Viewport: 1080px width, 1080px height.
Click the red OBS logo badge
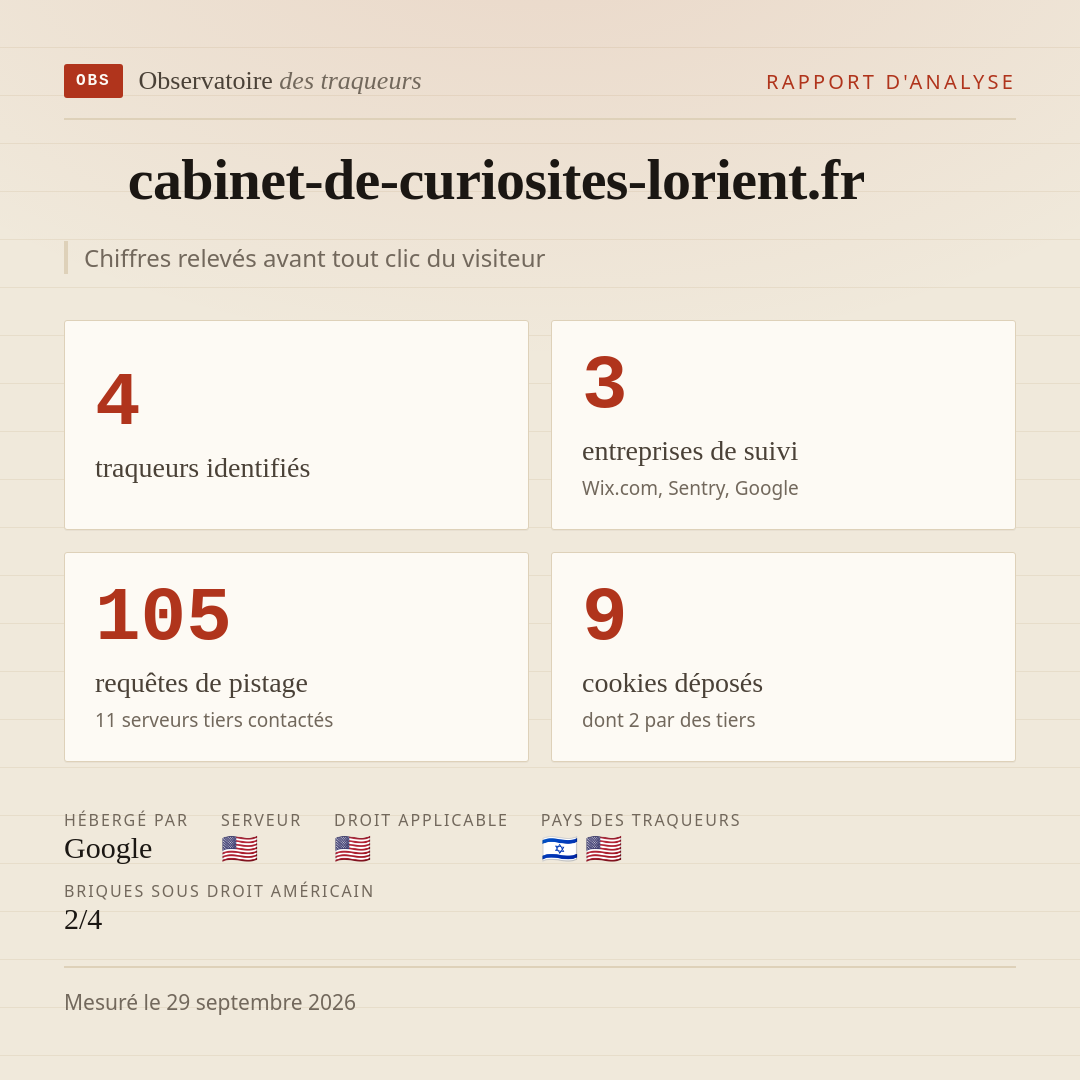94,81
